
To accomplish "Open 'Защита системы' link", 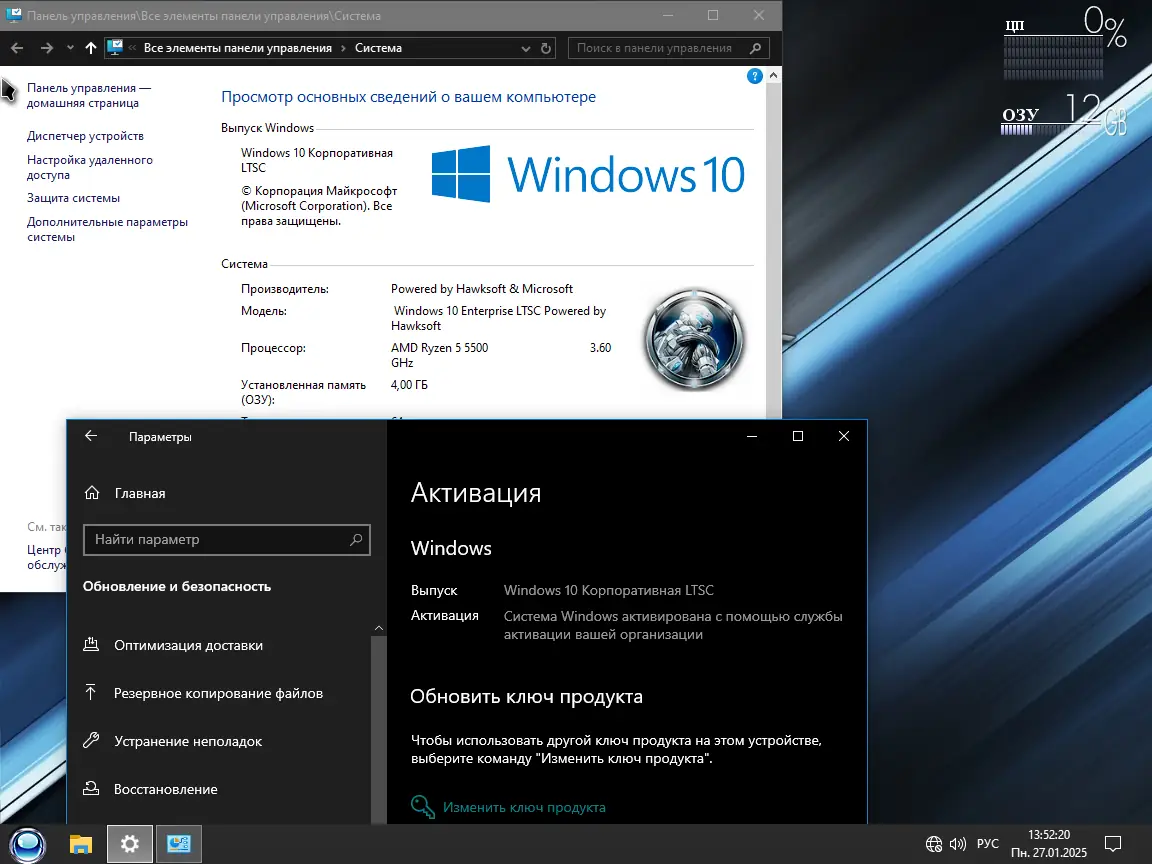I will [73, 198].
